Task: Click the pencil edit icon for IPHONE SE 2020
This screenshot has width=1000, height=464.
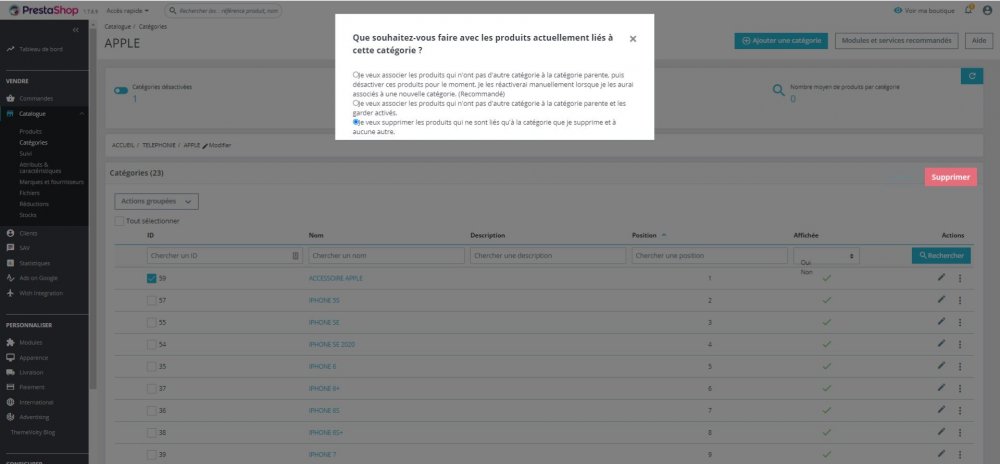Action: [x=941, y=344]
